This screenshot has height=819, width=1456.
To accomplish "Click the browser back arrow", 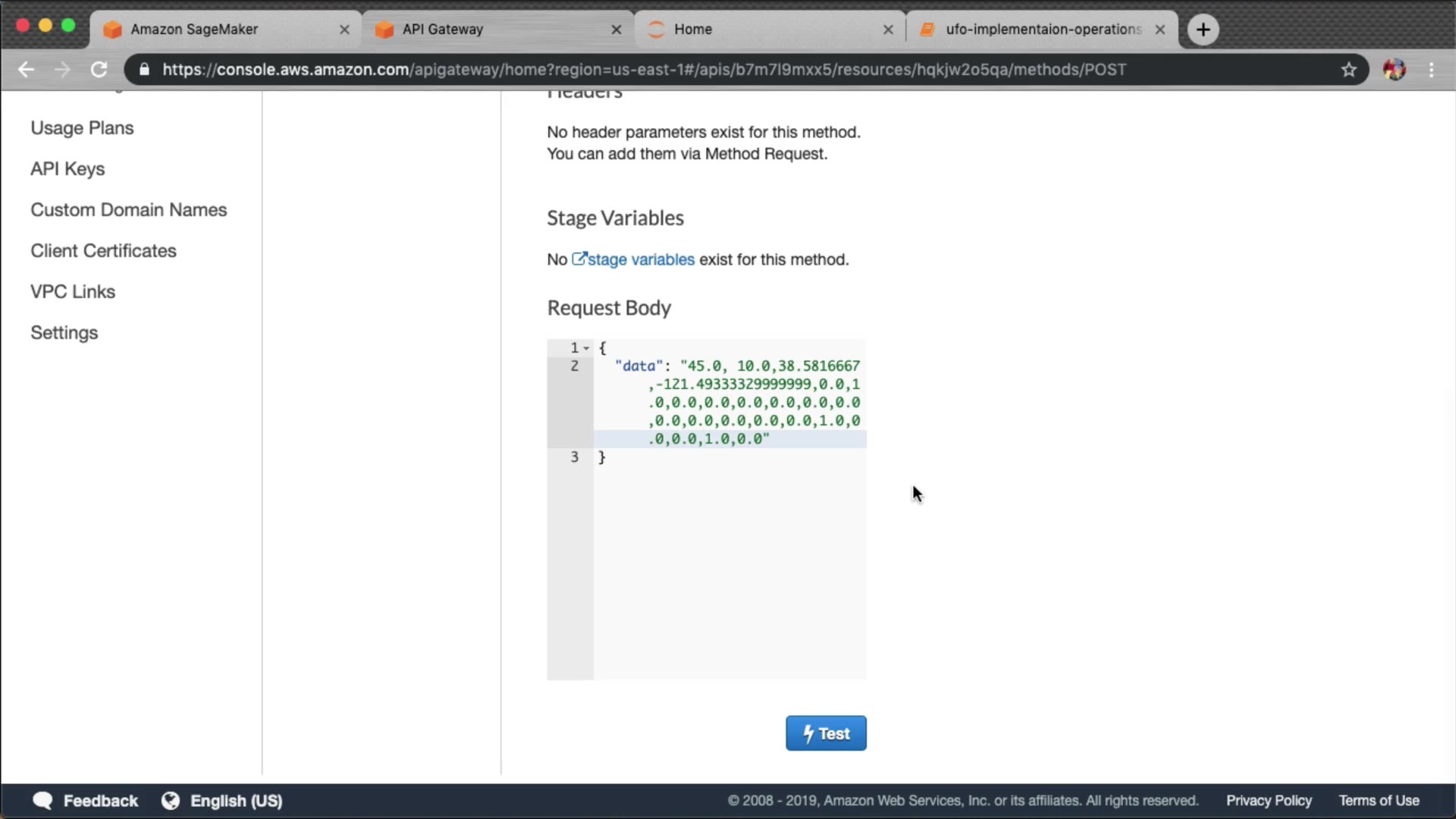I will (x=27, y=70).
